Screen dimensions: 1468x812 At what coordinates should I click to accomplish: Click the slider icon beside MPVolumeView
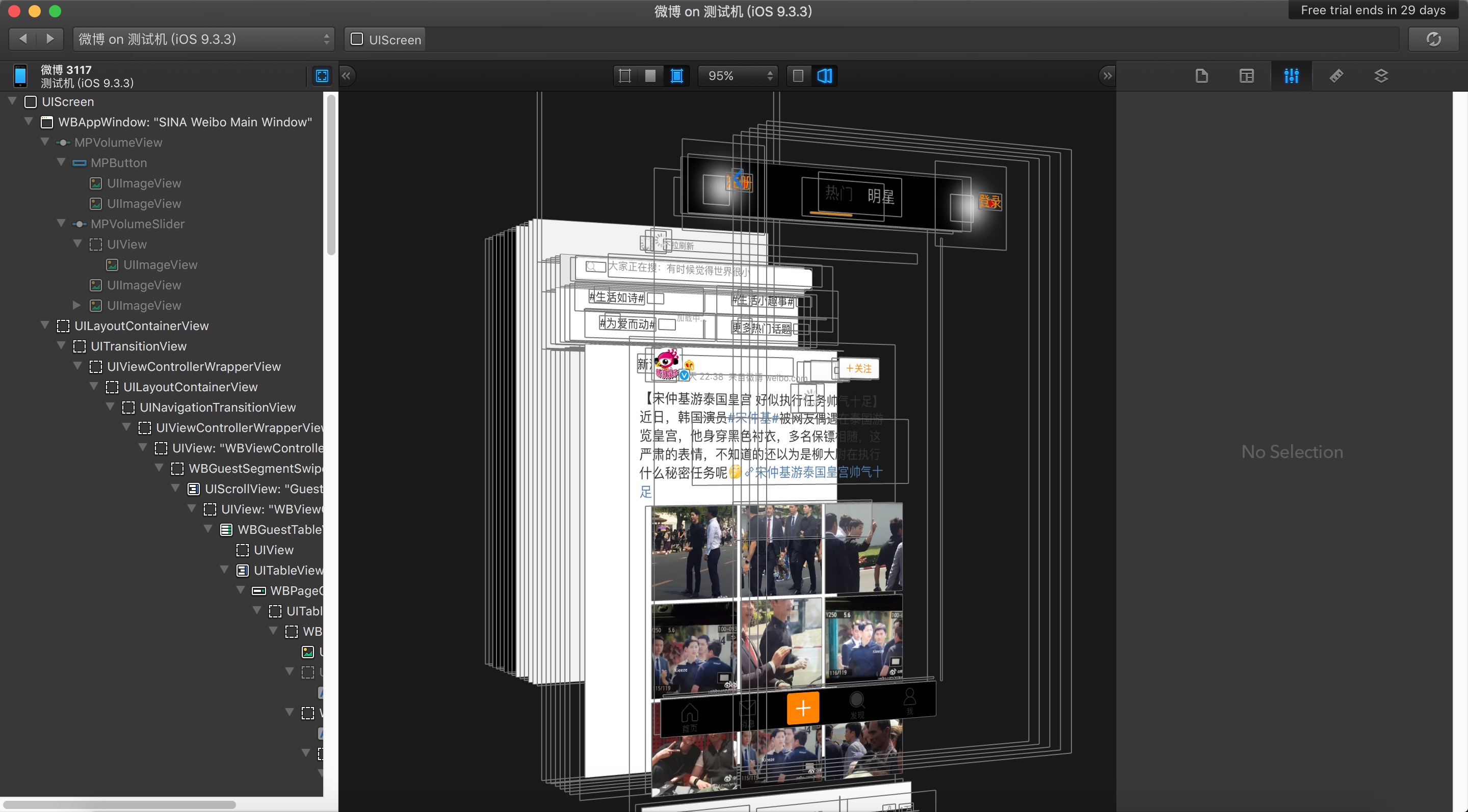coord(63,142)
